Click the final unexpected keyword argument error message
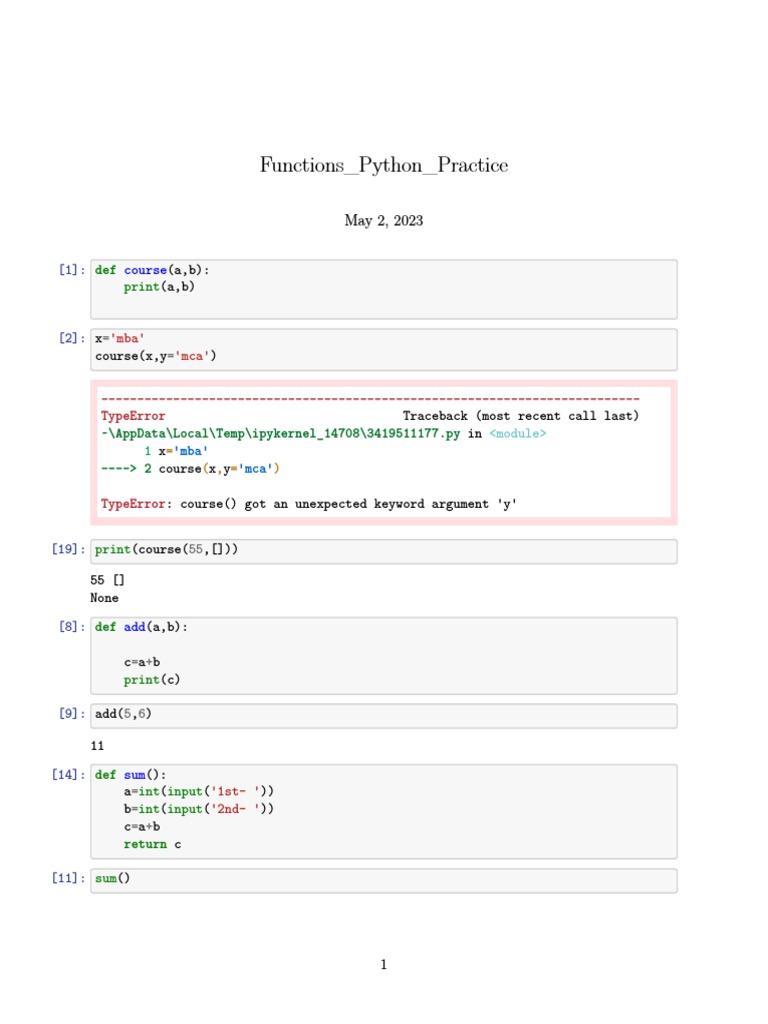Screen dimensions: 768x1024 310,504
